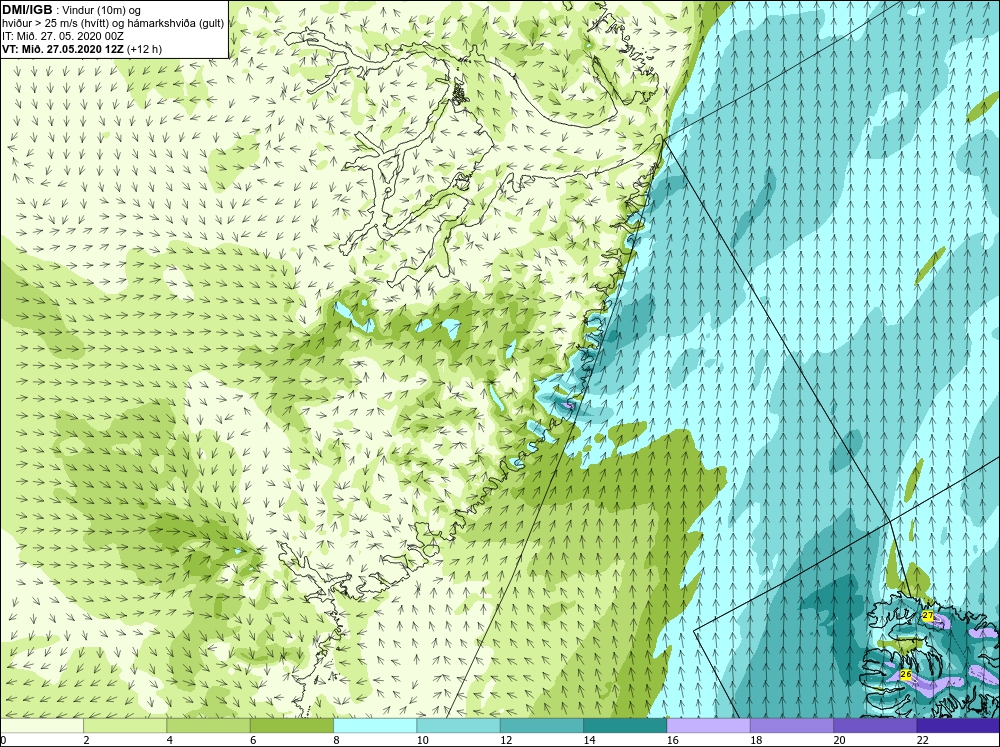Click the "hámarkshviða (gult)" text

[176, 24]
